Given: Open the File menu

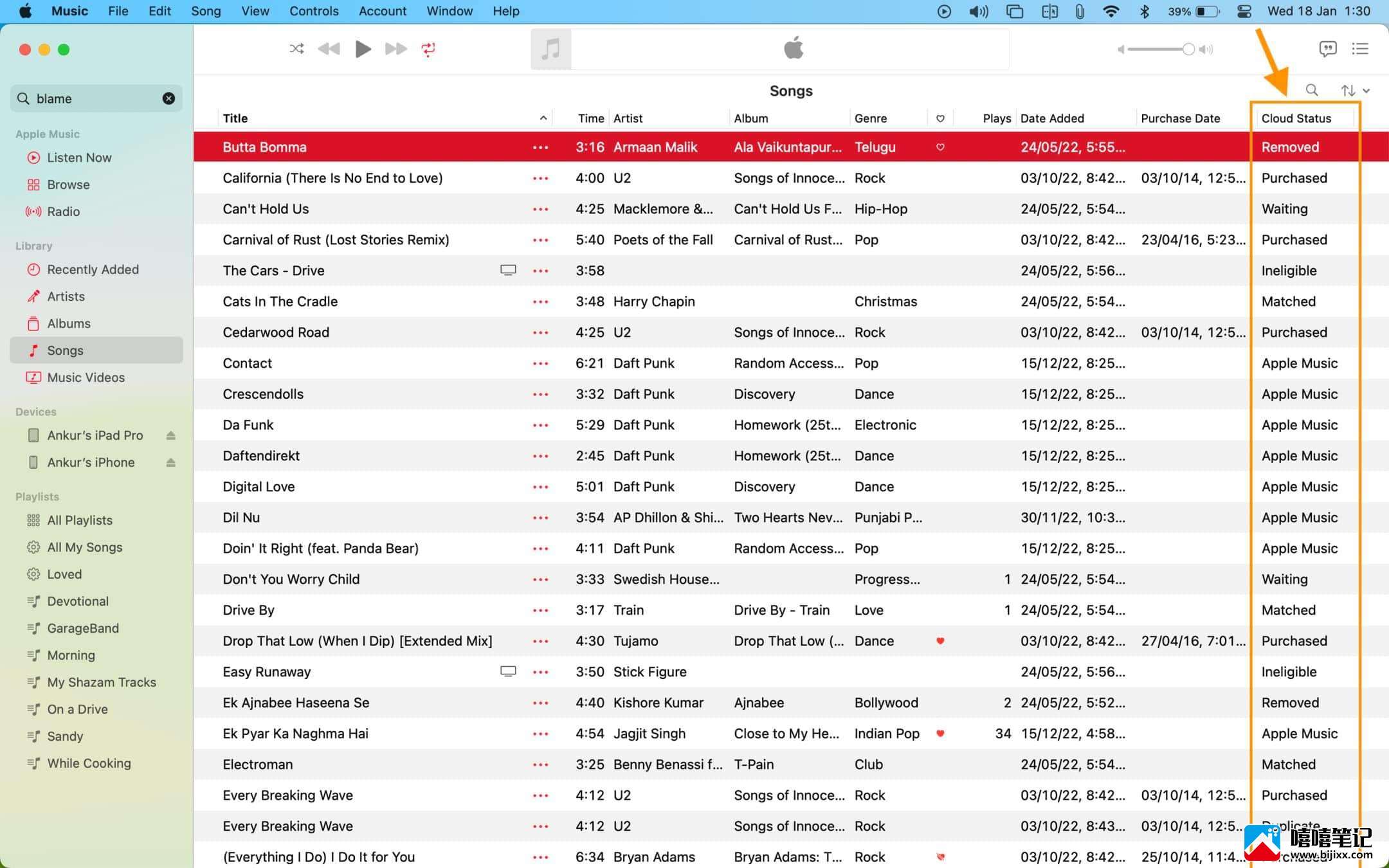Looking at the screenshot, I should tap(118, 11).
